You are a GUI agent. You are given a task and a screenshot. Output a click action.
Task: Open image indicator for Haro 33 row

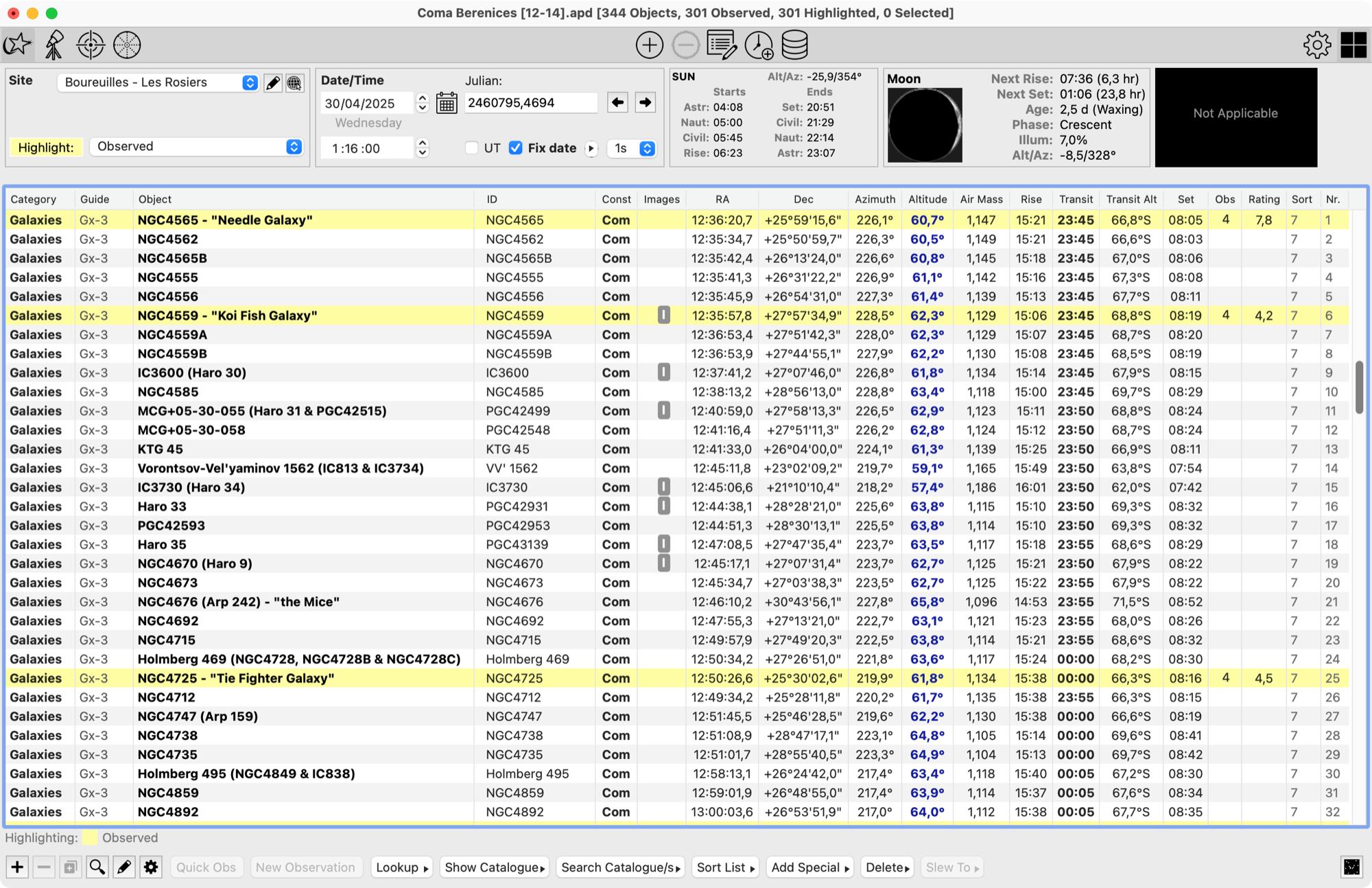click(x=663, y=506)
